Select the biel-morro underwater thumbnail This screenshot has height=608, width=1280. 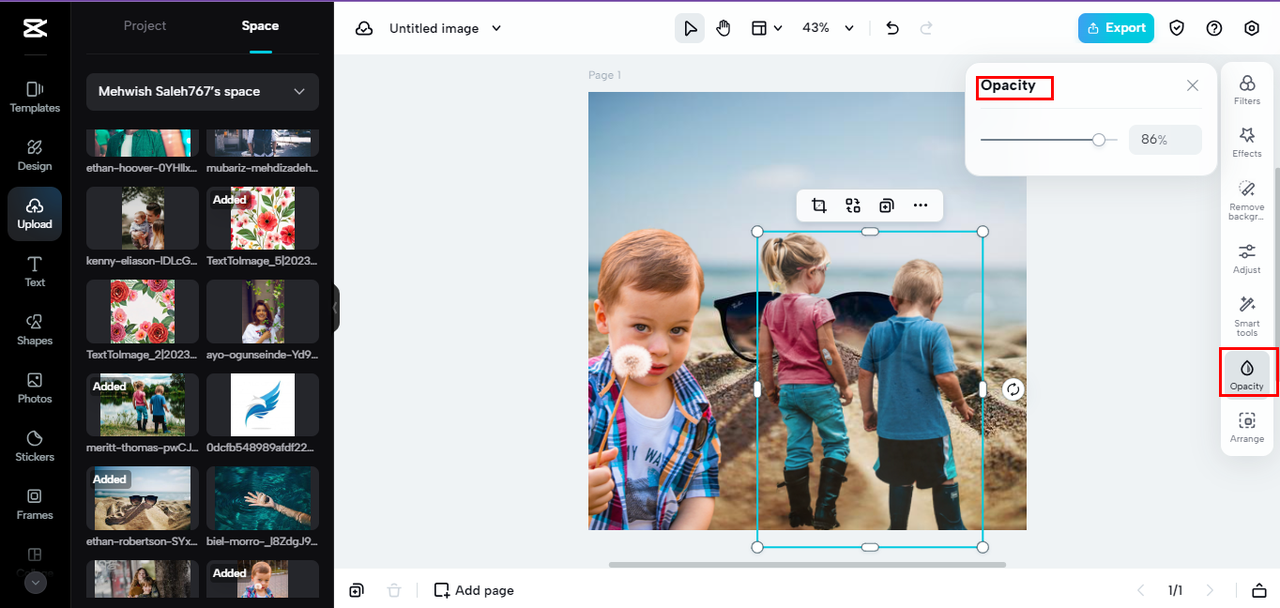[x=263, y=498]
